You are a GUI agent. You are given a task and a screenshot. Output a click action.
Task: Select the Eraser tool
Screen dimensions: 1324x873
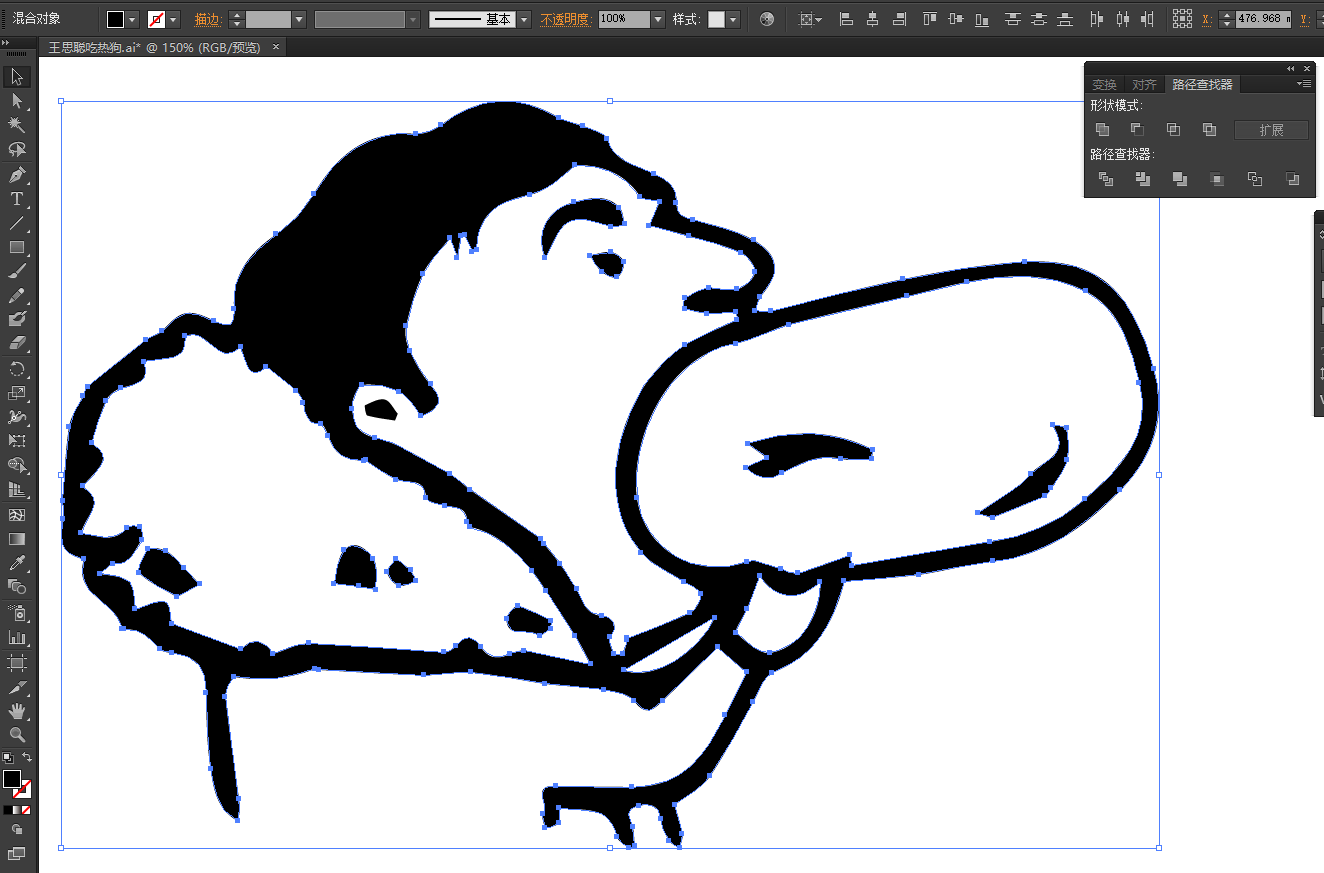coord(17,344)
